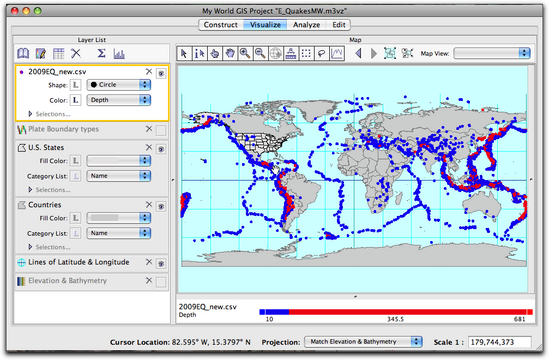
Task: Zoom to all layers icon
Action: (x=390, y=53)
